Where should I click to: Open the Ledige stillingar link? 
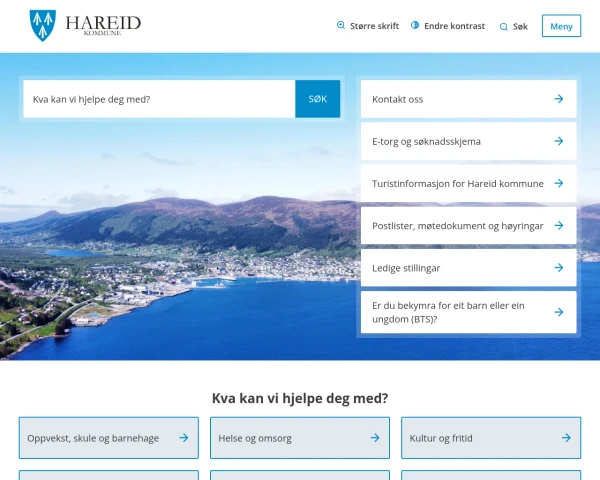click(x=468, y=268)
